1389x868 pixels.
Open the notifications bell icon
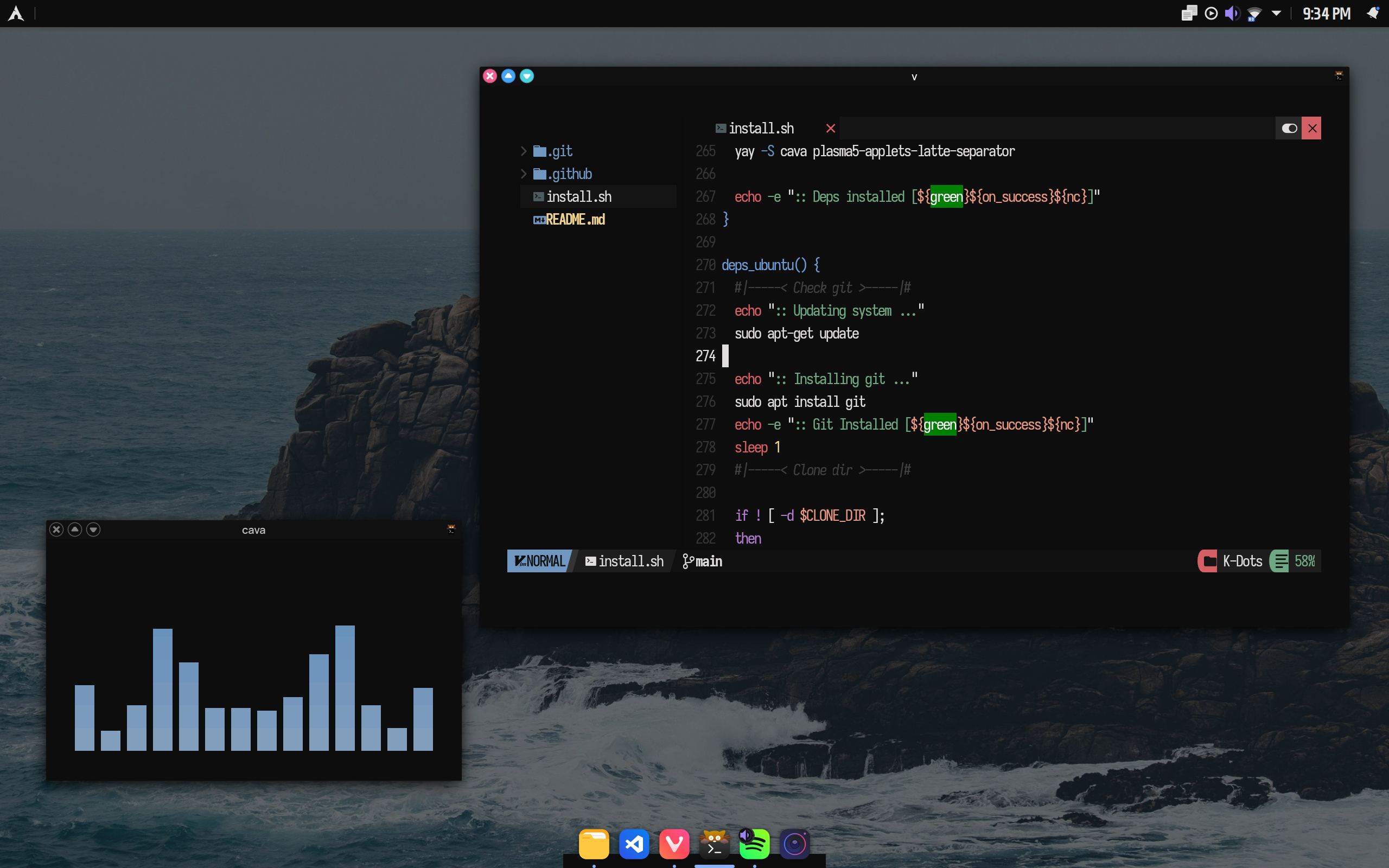[1372, 13]
